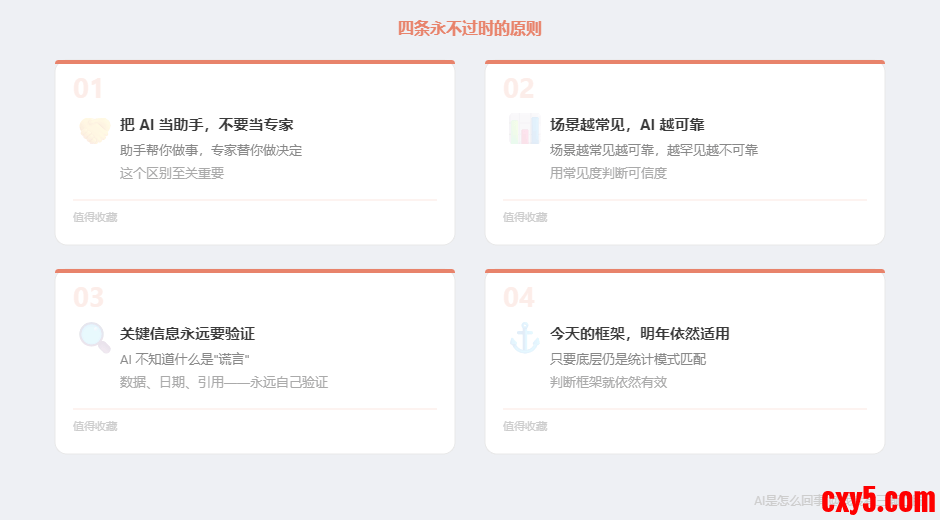
Task: Click the text 只要底层仍是统计模式匹配
Action: click(x=628, y=359)
